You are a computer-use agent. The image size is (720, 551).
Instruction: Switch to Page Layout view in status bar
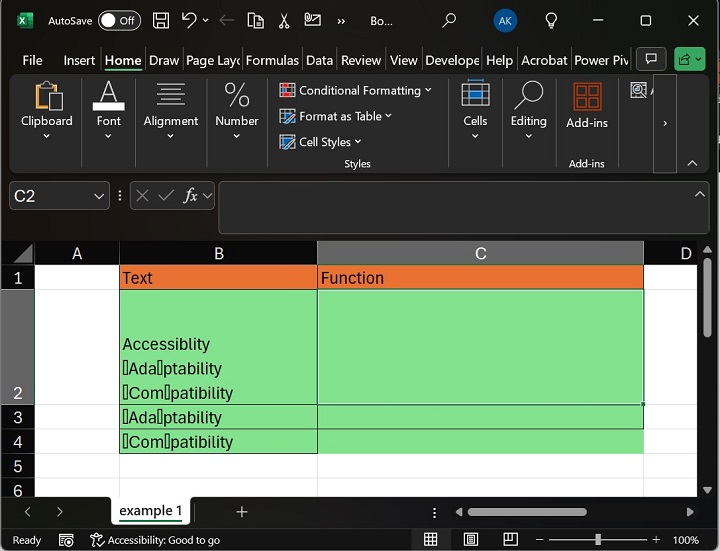coord(470,540)
